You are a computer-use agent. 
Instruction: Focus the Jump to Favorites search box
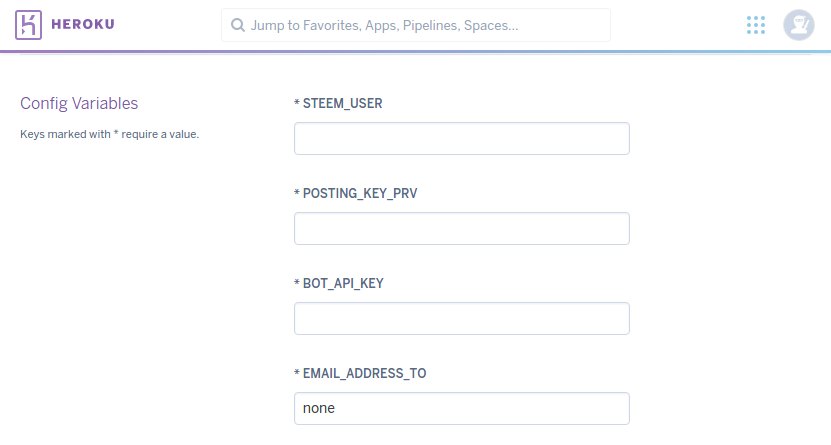click(x=420, y=25)
